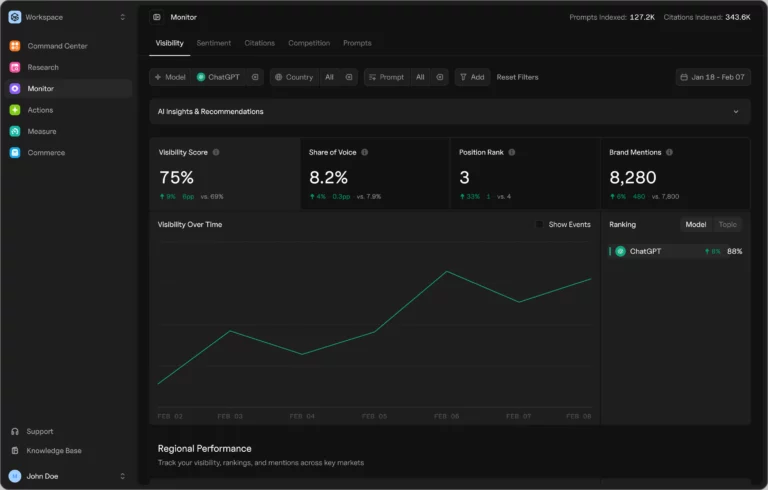The height and width of the screenshot is (490, 768).
Task: Select the Actions icon in sidebar
Action: 15,110
